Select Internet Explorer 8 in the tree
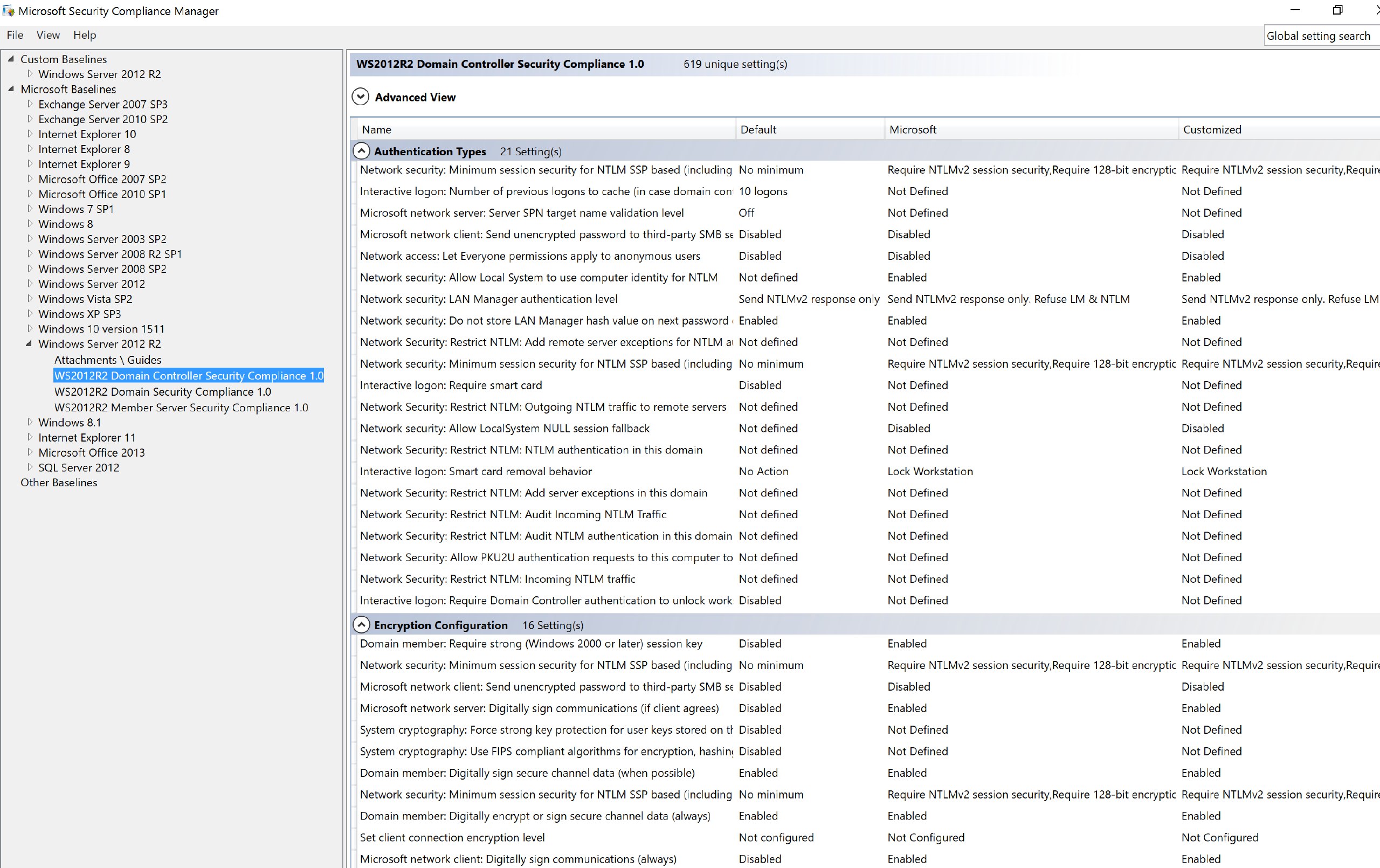The height and width of the screenshot is (868, 1380). coord(84,149)
